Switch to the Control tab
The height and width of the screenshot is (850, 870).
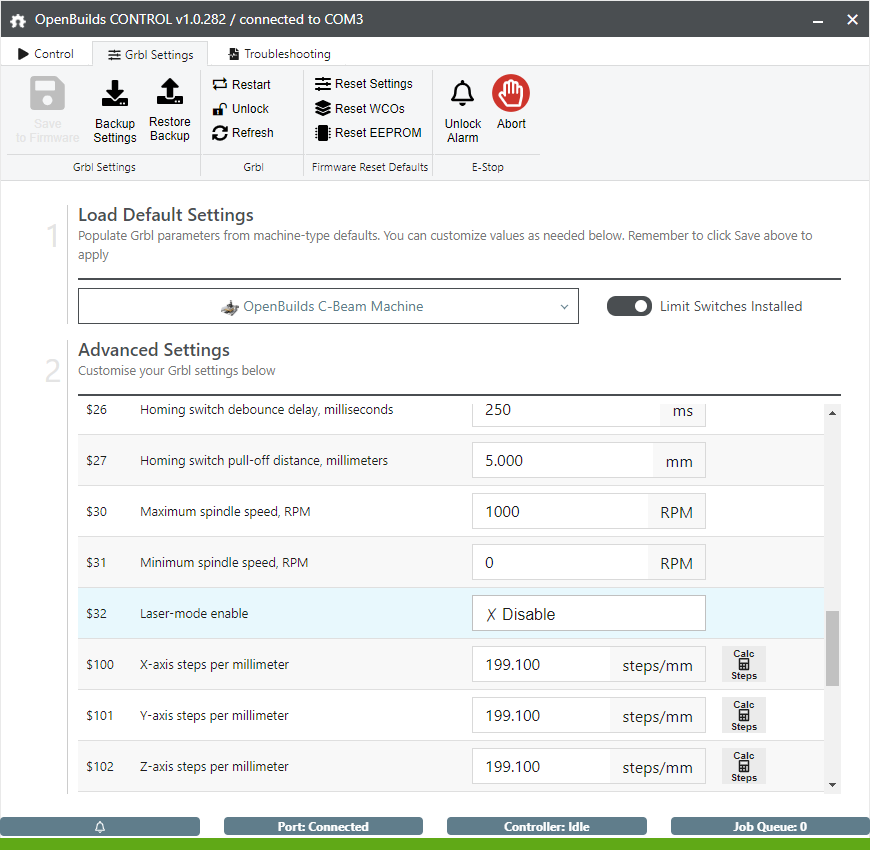point(46,54)
